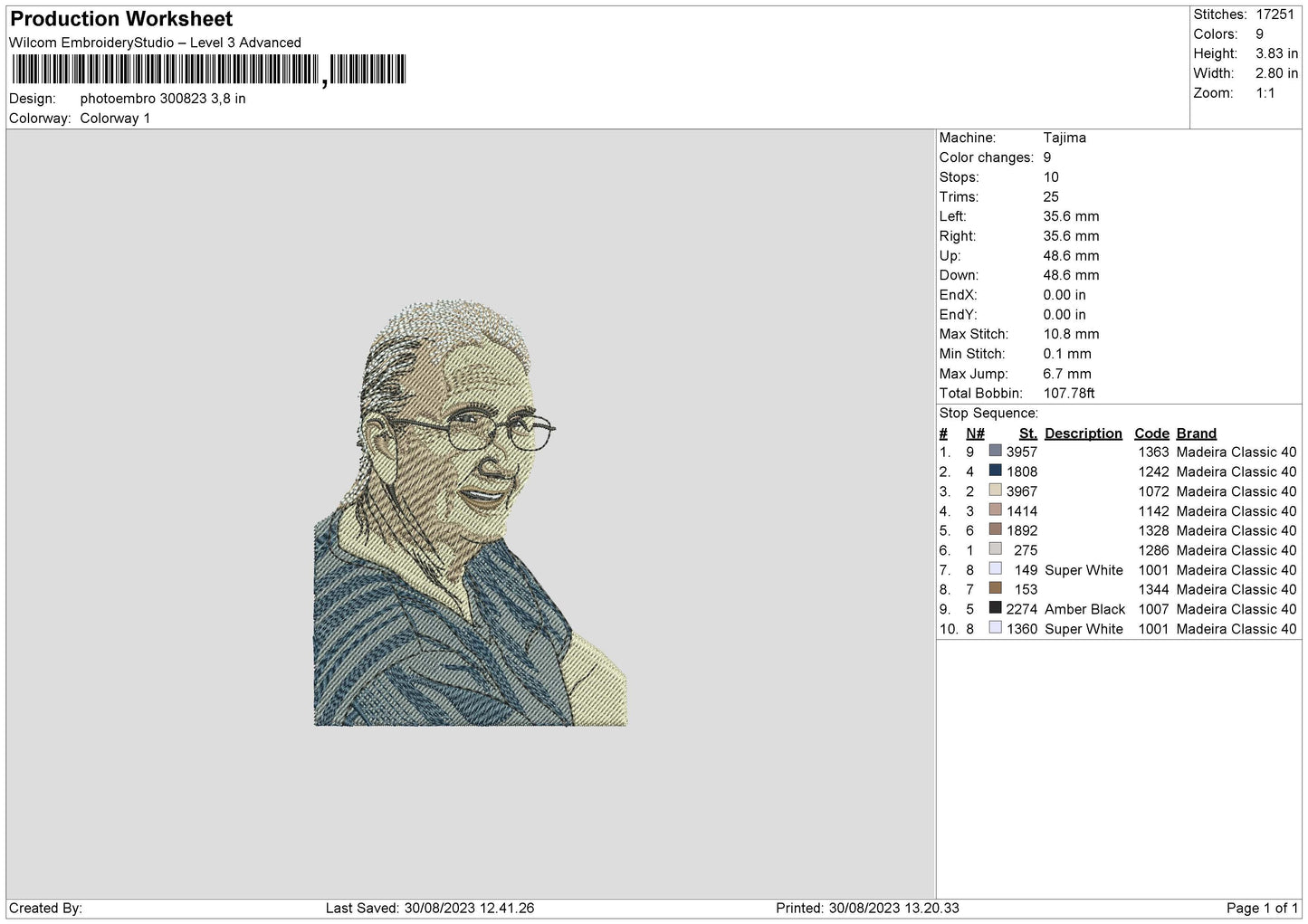Click the Super White swatch in stop 10
The height and width of the screenshot is (924, 1308).
click(996, 628)
